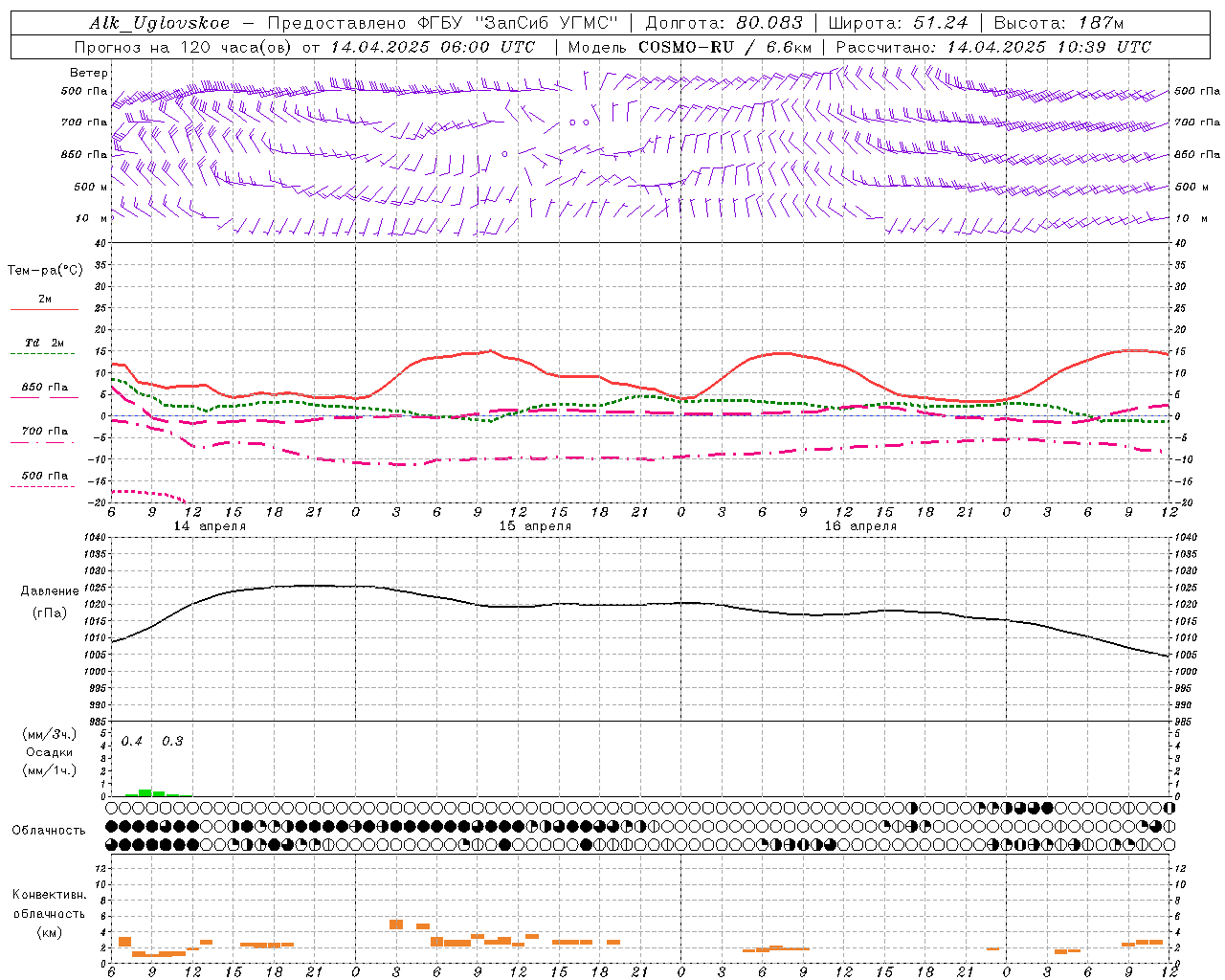The image size is (1225, 980).
Task: Click the '15 апреля' date label
Action: click(535, 526)
